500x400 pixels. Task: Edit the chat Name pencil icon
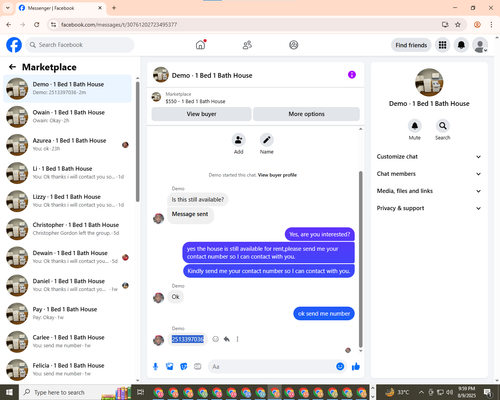[x=267, y=140]
